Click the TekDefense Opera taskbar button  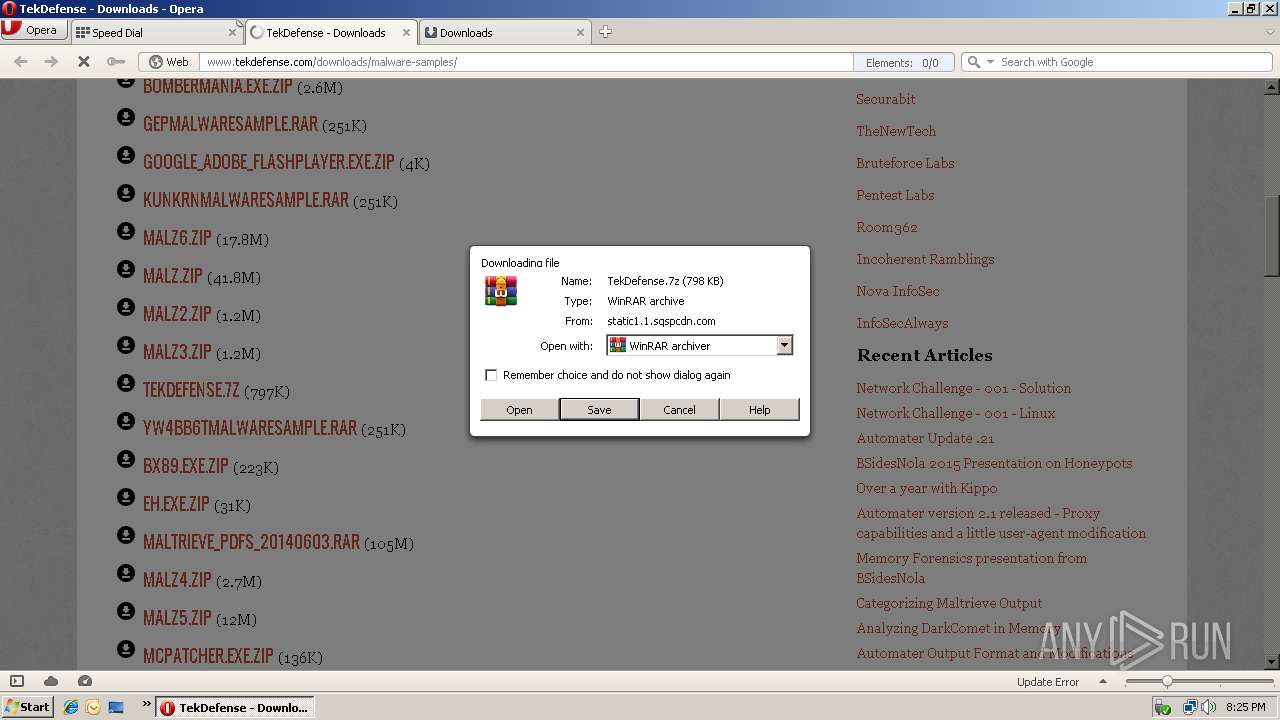click(x=236, y=707)
